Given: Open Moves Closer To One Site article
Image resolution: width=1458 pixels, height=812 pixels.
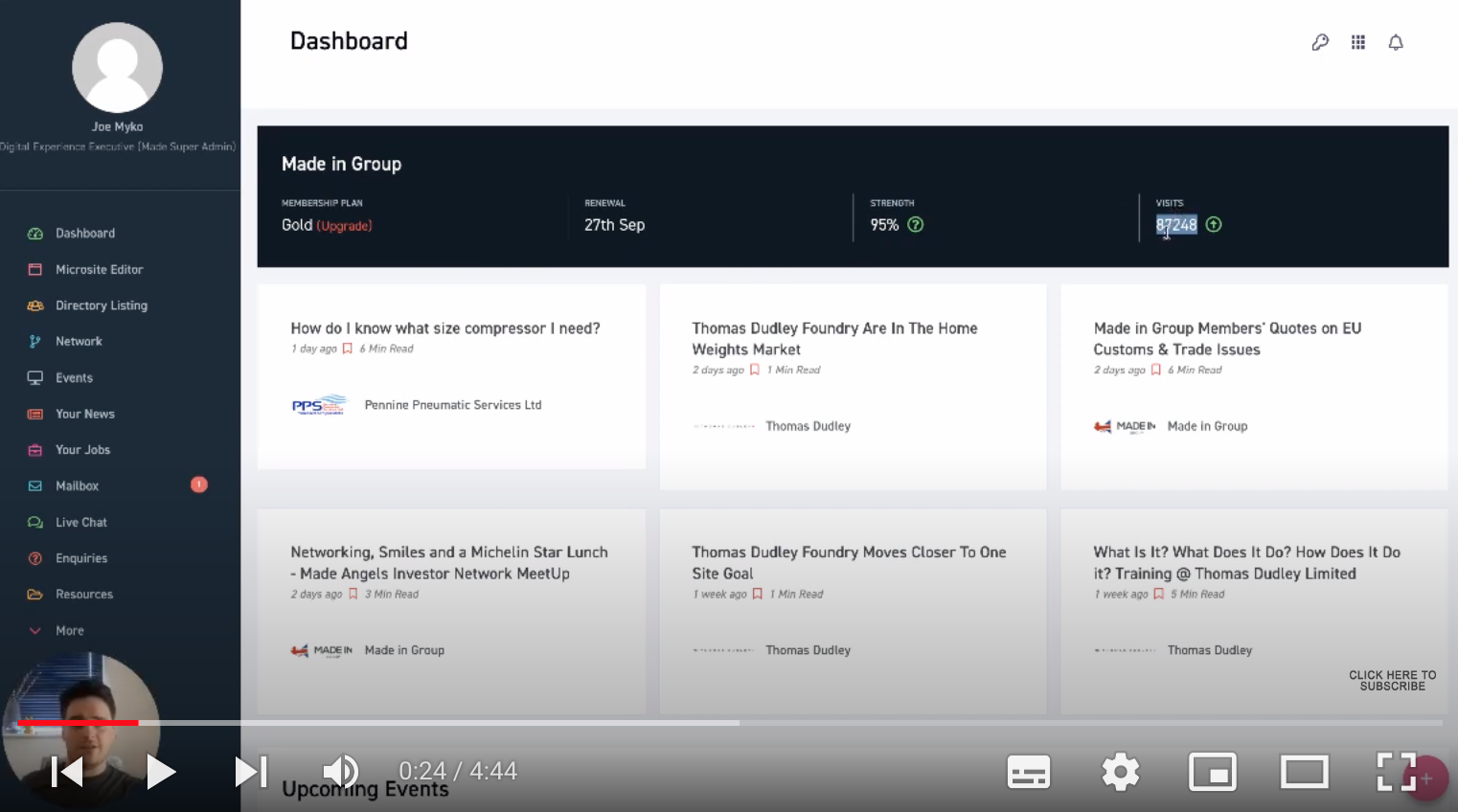Looking at the screenshot, I should coord(849,563).
